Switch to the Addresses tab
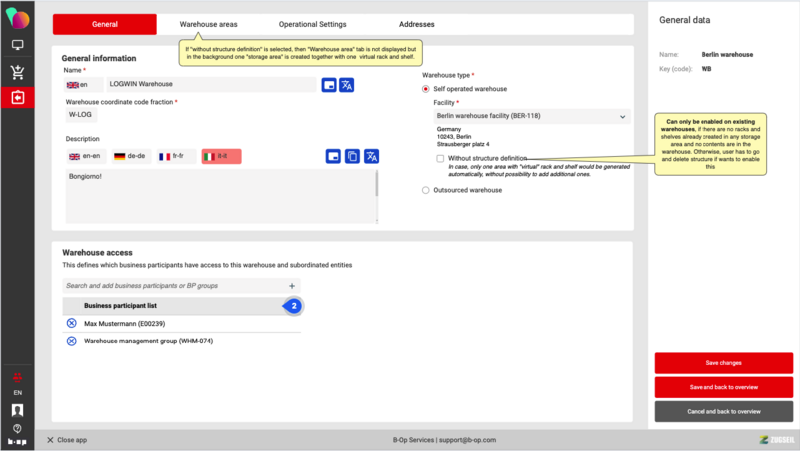800x451 pixels. (416, 24)
